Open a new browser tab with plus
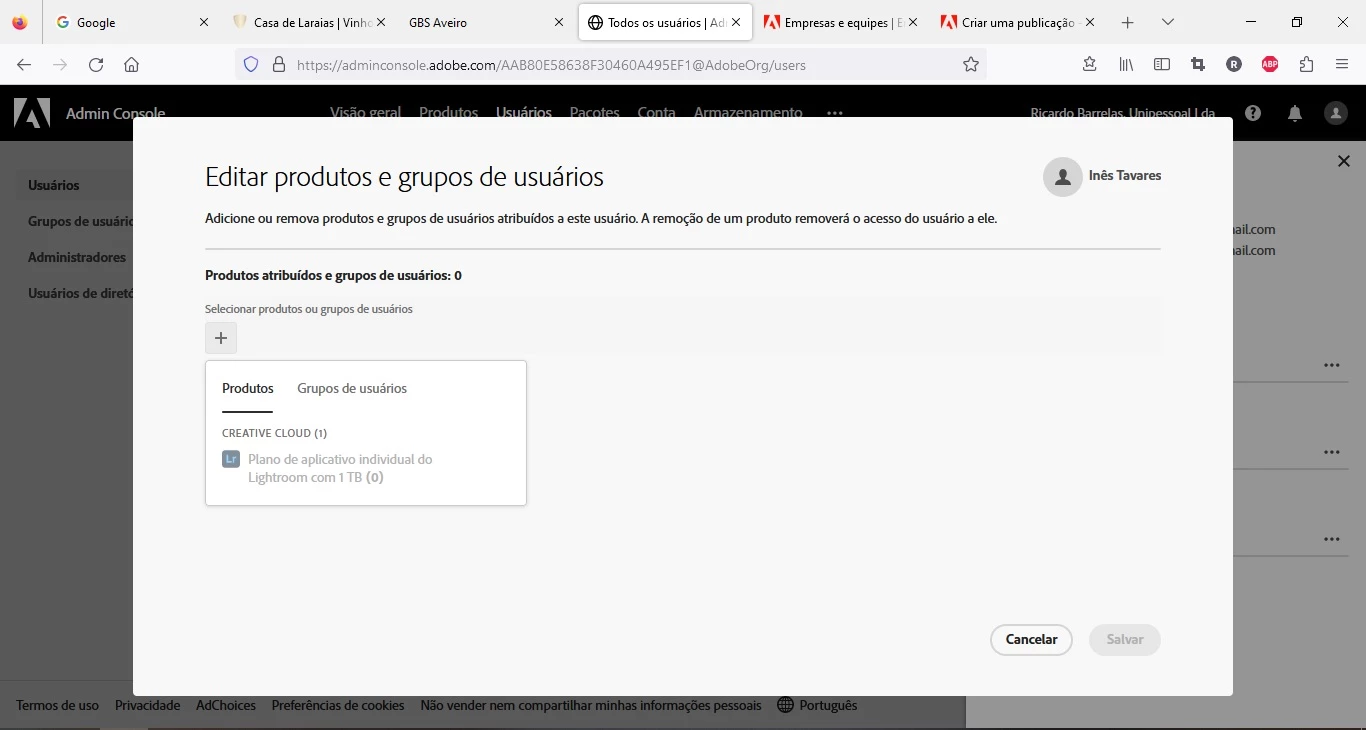 coord(1128,22)
